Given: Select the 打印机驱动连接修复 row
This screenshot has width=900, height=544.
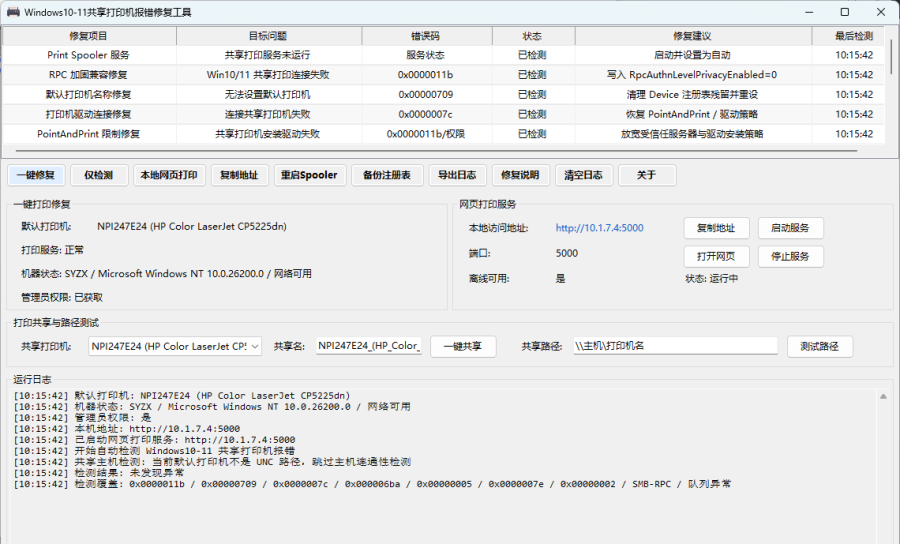Looking at the screenshot, I should tap(444, 114).
